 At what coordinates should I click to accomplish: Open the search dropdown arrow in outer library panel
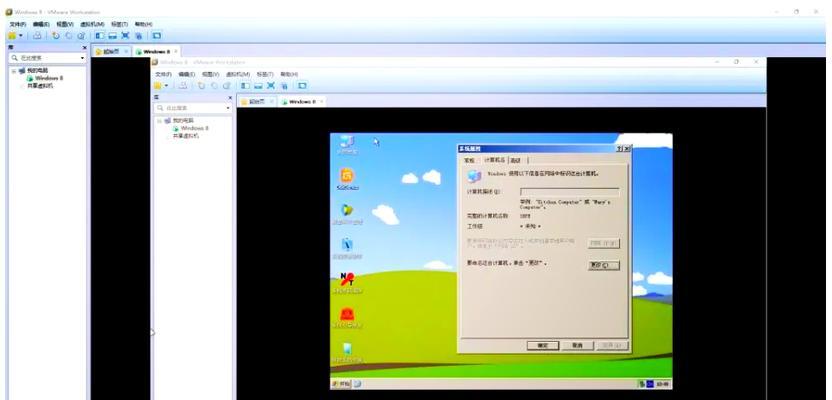[82, 58]
